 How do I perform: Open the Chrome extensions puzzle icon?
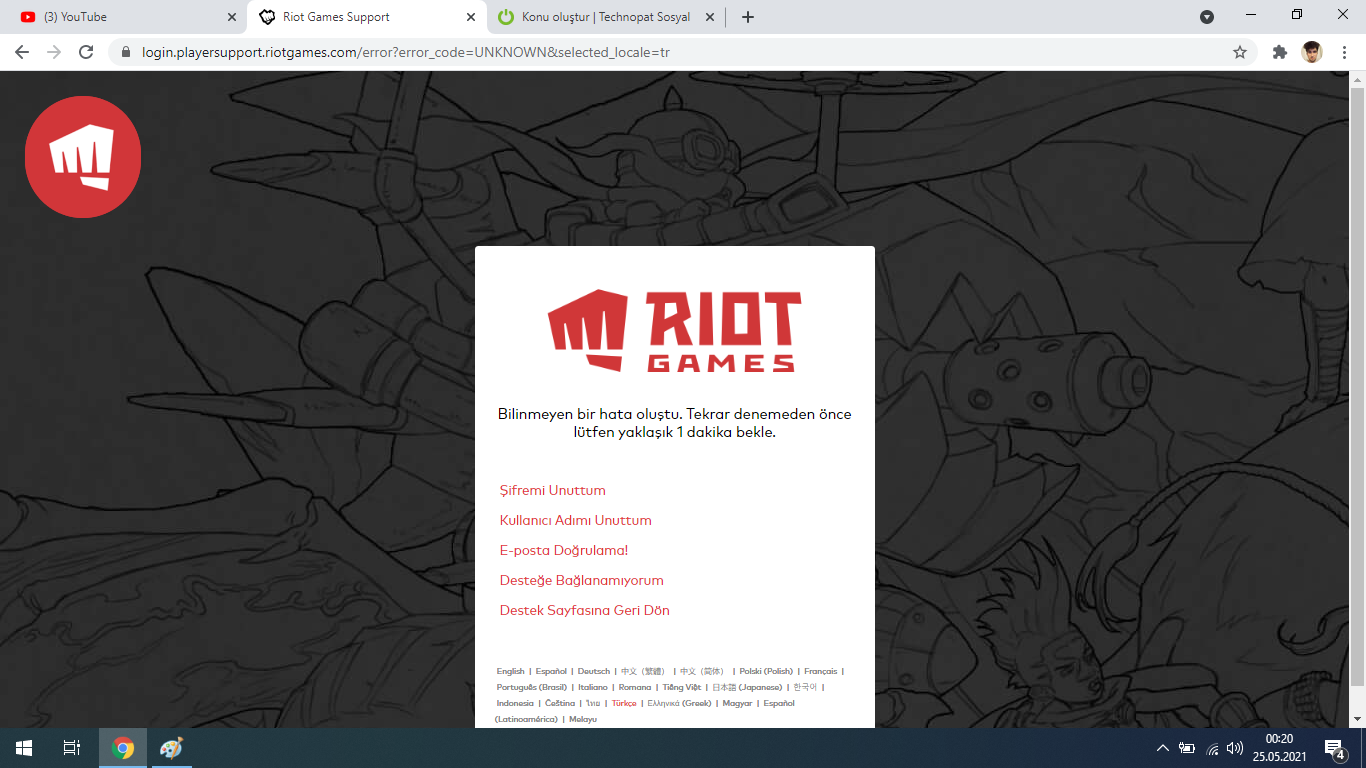click(x=1280, y=52)
